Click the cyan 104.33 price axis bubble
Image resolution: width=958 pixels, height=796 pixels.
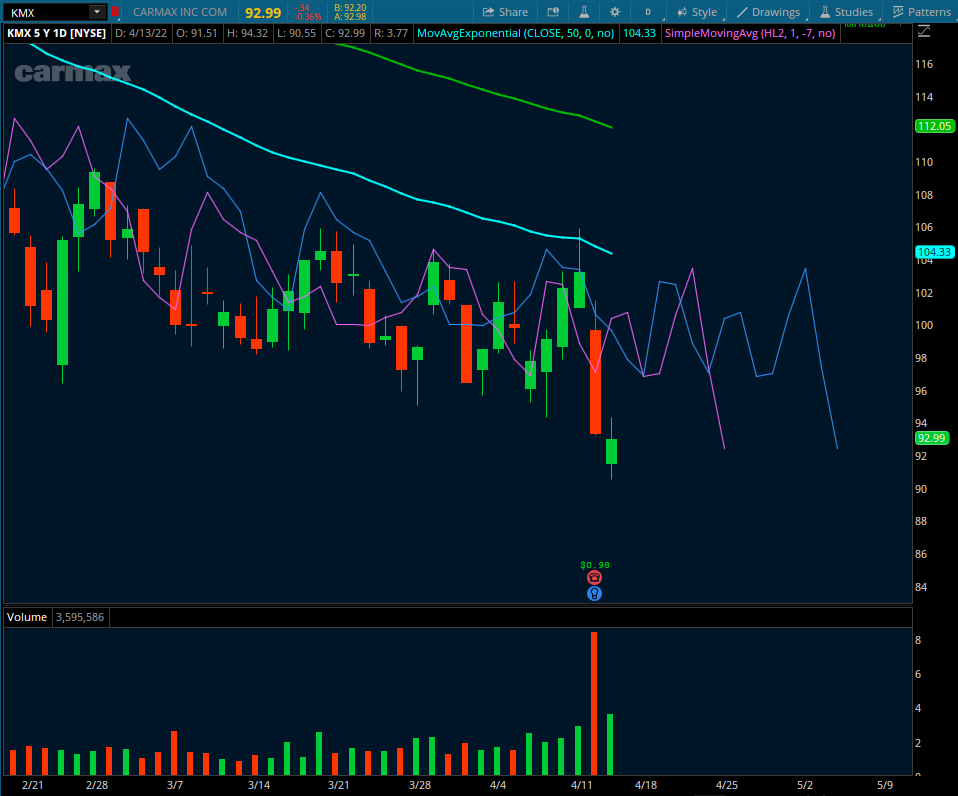coord(934,252)
